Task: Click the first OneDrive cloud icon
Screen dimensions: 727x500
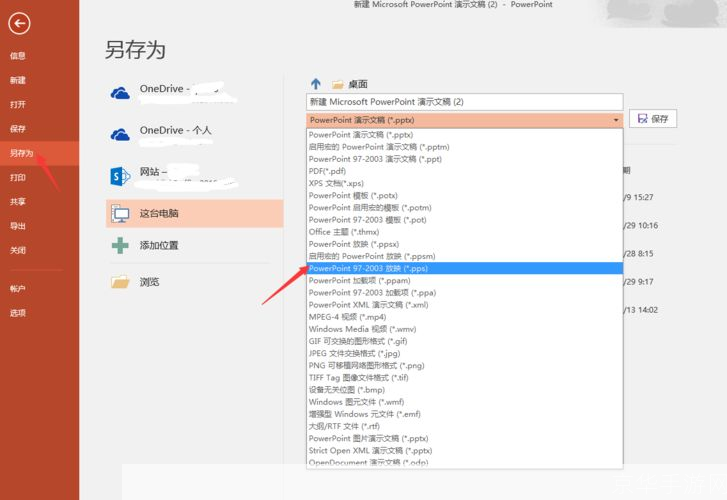Action: pyautogui.click(x=120, y=93)
